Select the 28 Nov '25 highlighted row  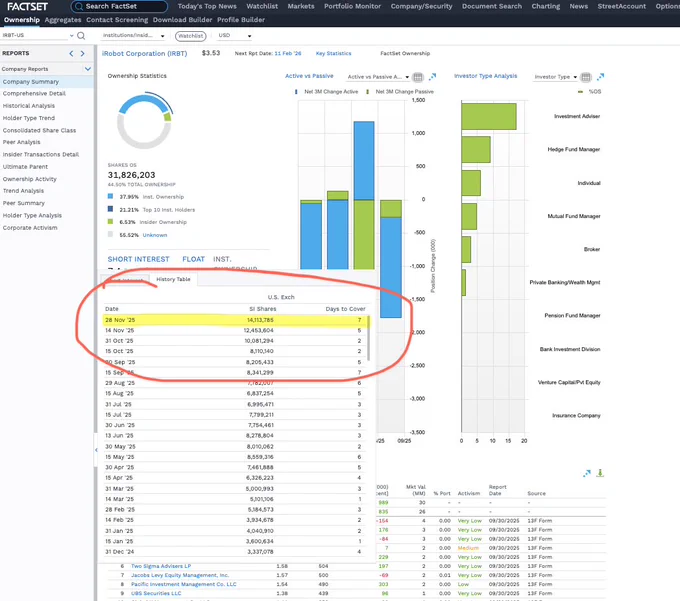coord(235,320)
